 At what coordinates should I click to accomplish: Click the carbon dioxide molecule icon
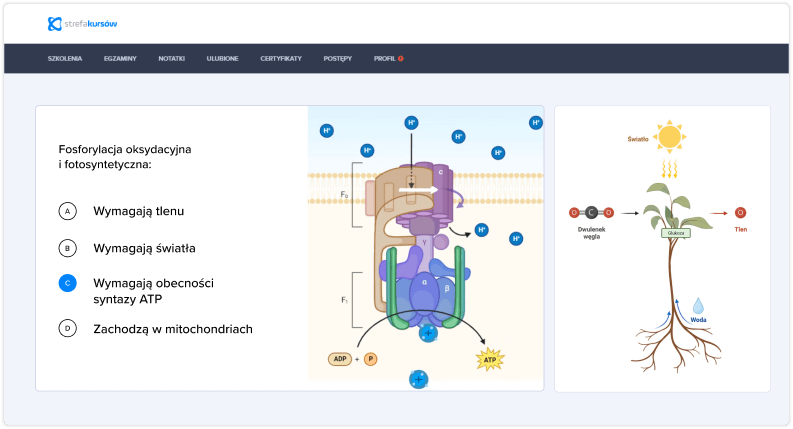click(x=592, y=212)
